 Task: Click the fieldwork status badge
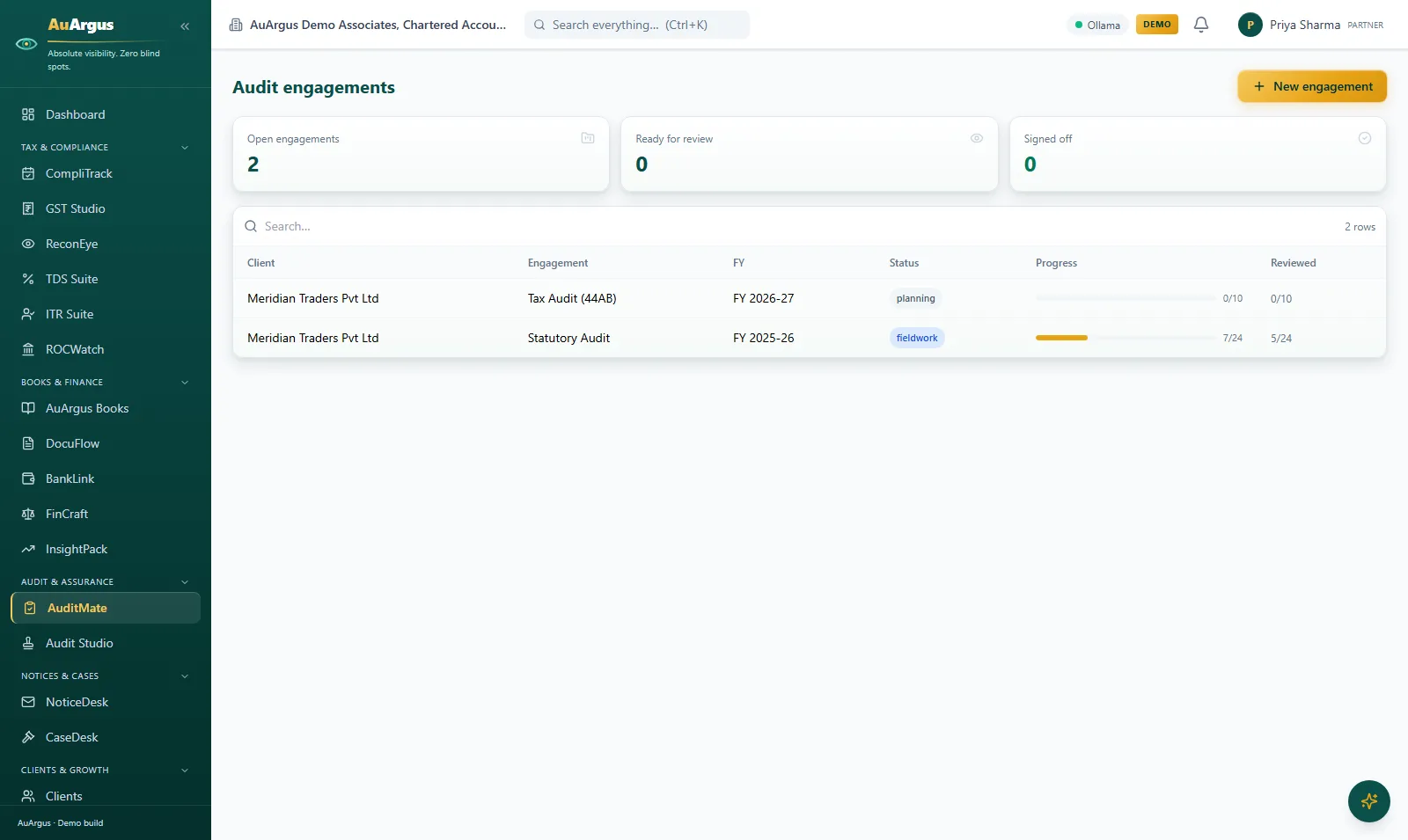pos(917,338)
